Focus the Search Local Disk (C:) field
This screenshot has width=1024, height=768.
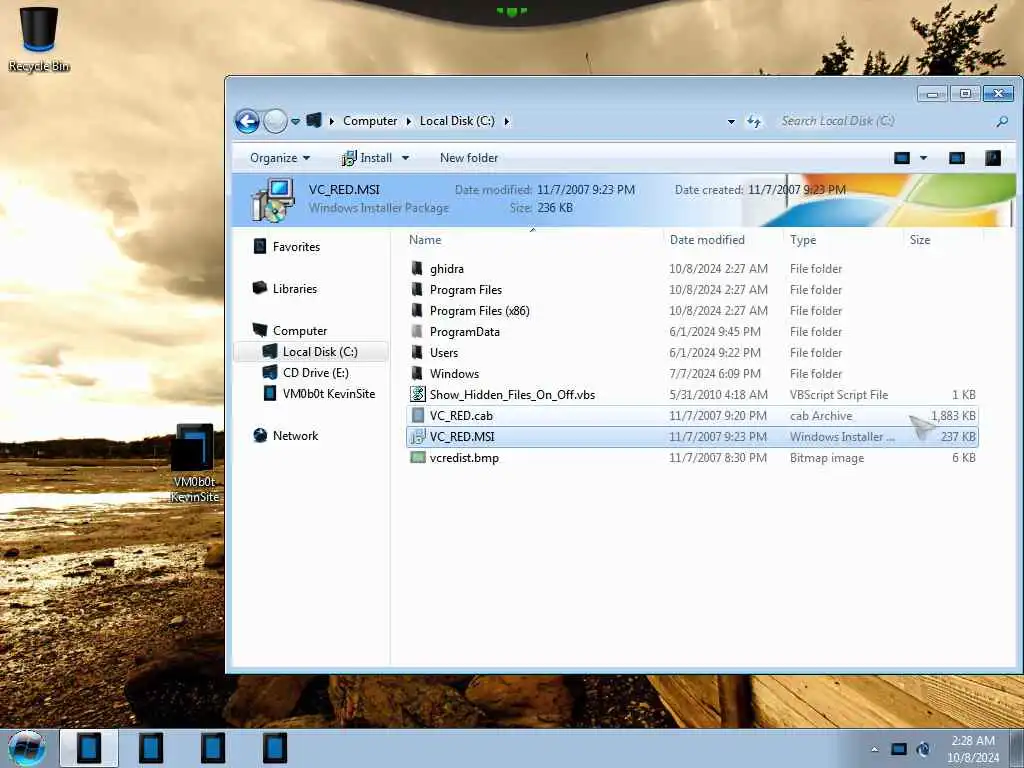pyautogui.click(x=885, y=121)
